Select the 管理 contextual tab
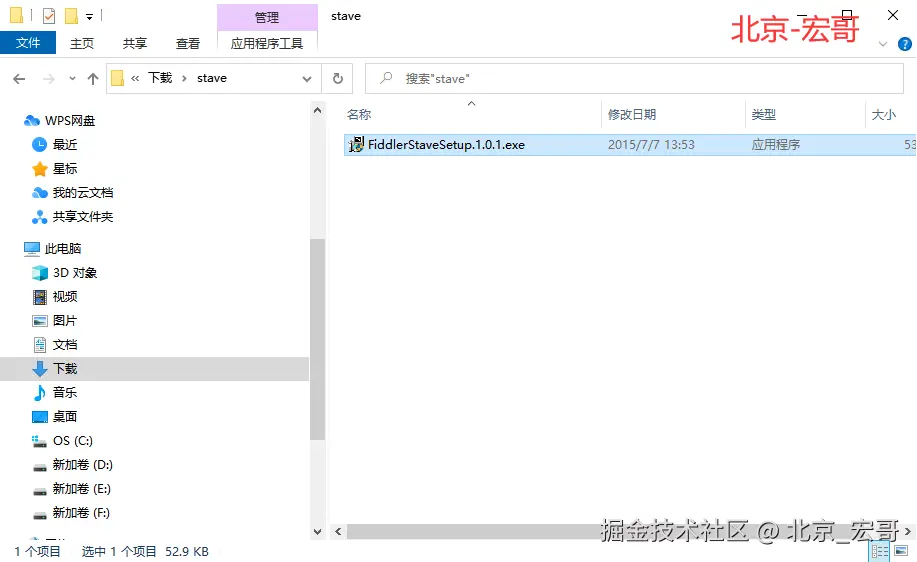The image size is (917, 562). [x=267, y=18]
